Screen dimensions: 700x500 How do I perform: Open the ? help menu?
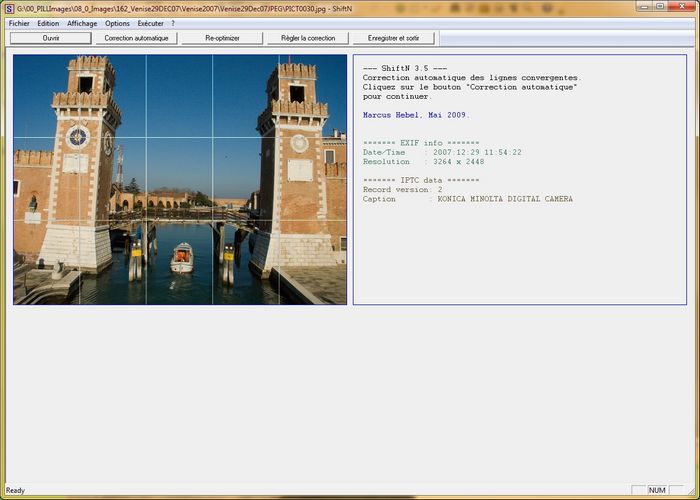coord(173,23)
